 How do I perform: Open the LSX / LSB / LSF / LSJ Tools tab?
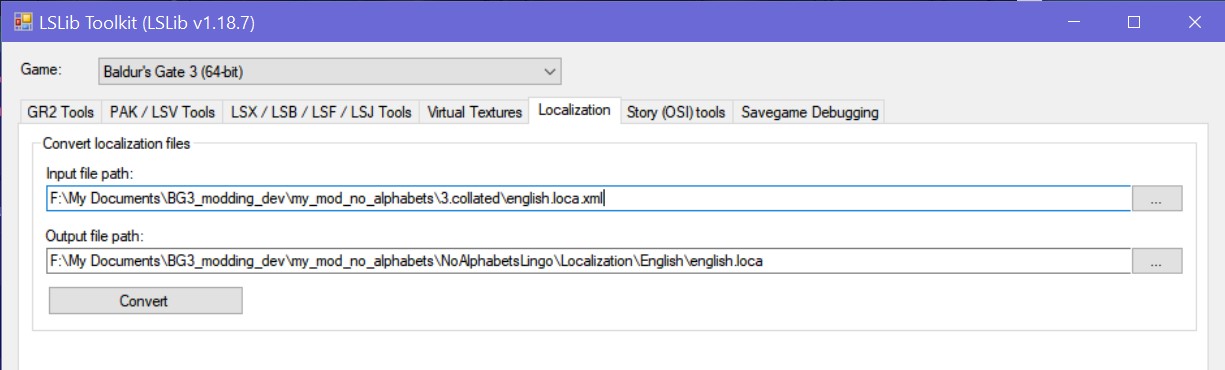[321, 112]
